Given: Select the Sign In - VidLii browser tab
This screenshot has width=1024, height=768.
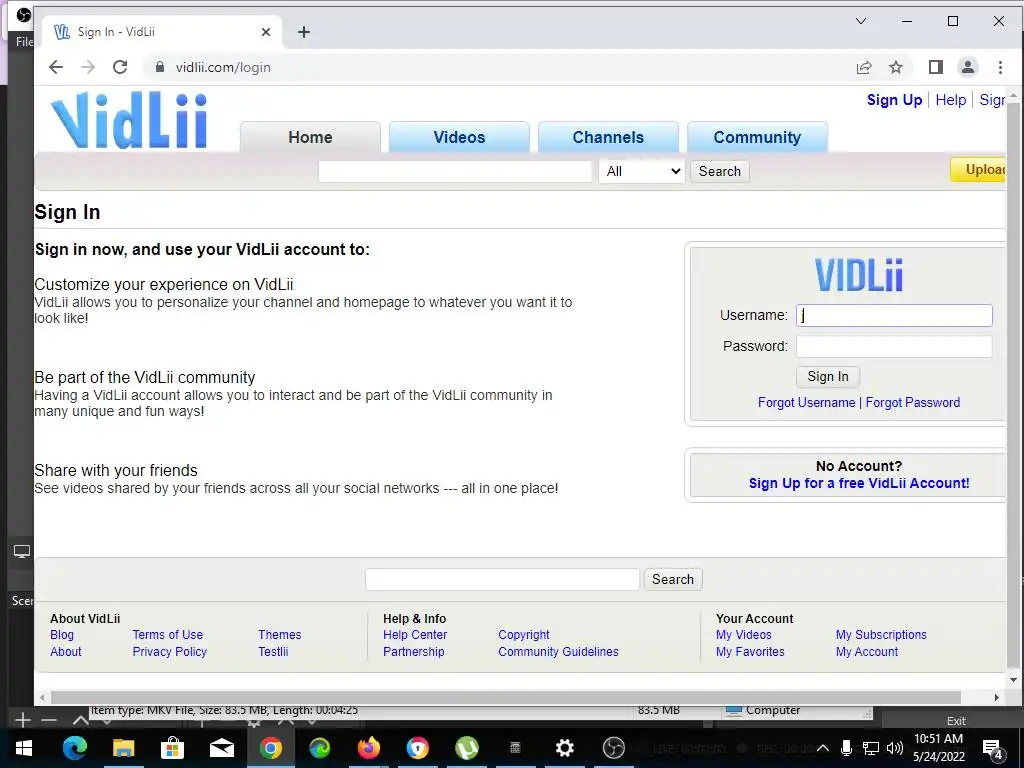Looking at the screenshot, I should (x=162, y=32).
